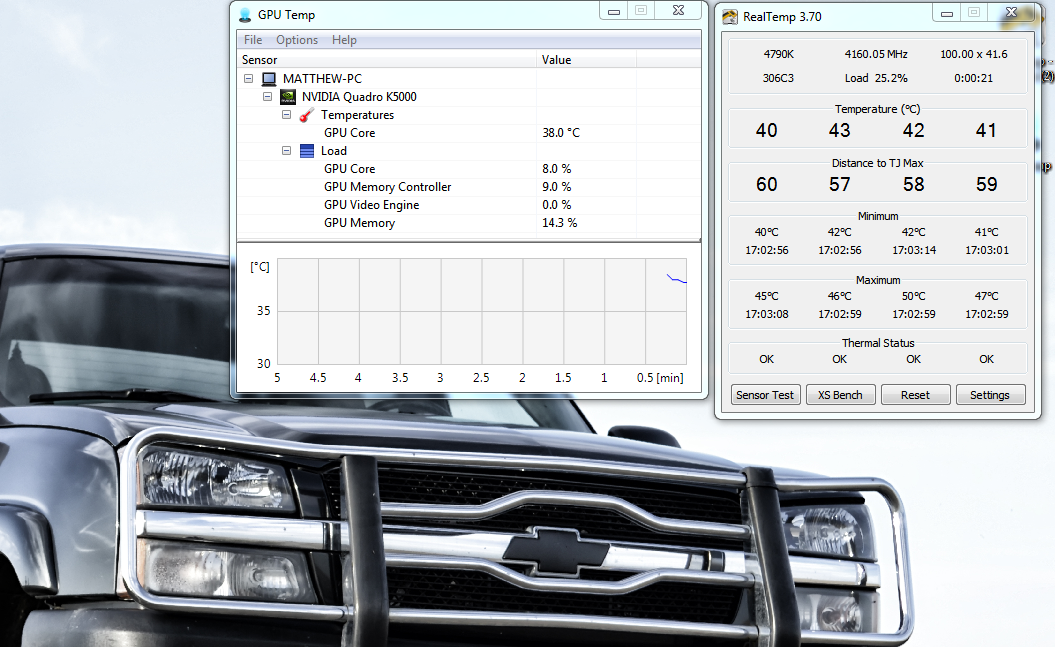The image size is (1055, 647).
Task: Open the File menu in GPU Temp
Action: 253,40
